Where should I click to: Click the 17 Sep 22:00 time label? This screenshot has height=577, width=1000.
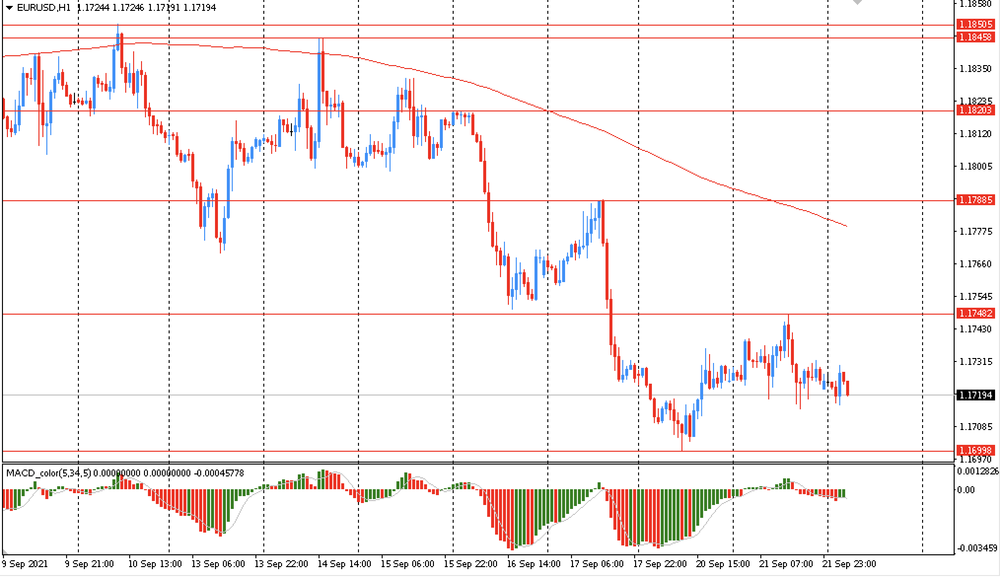(660, 564)
